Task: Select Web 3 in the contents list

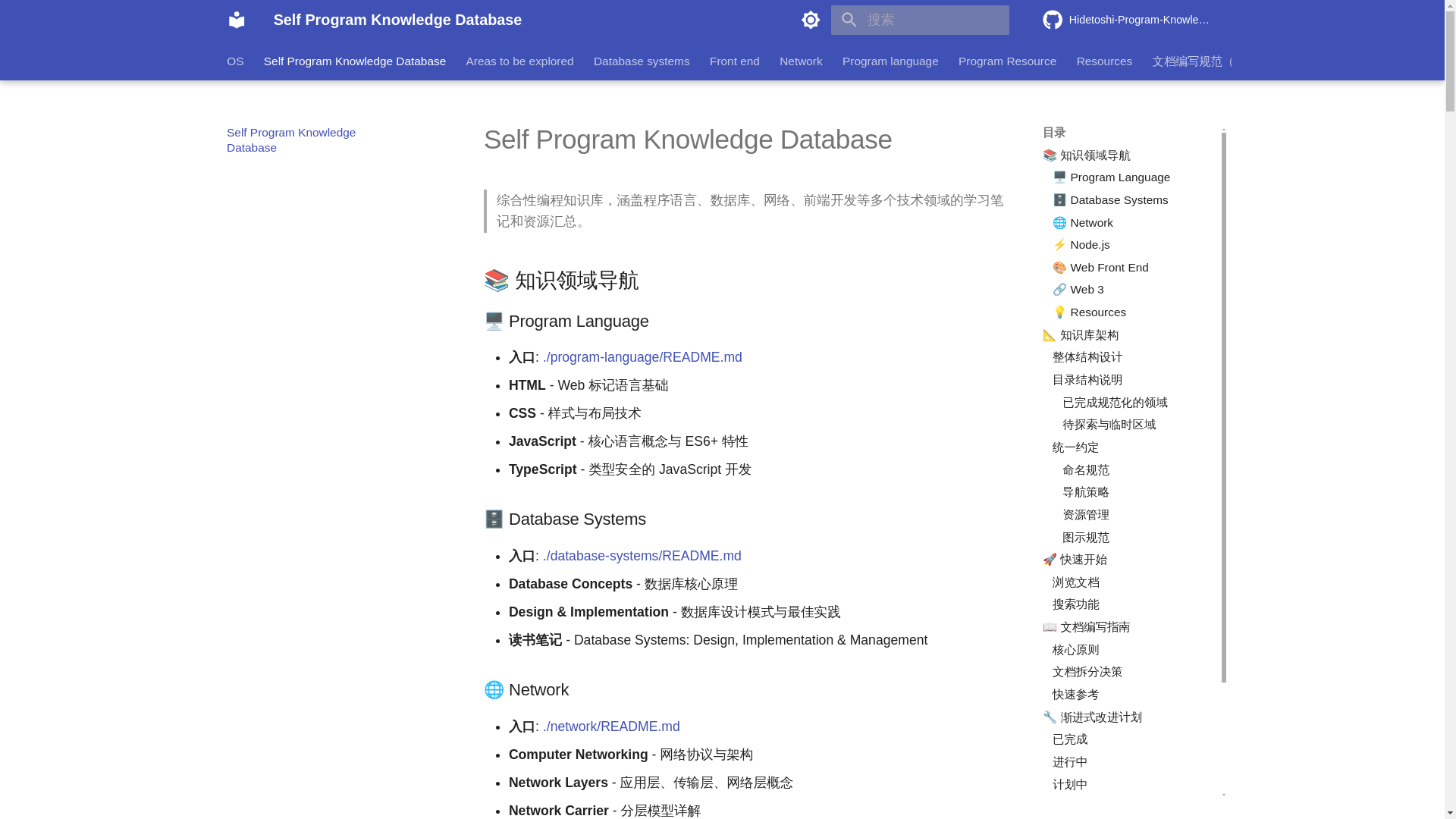Action: [1086, 290]
